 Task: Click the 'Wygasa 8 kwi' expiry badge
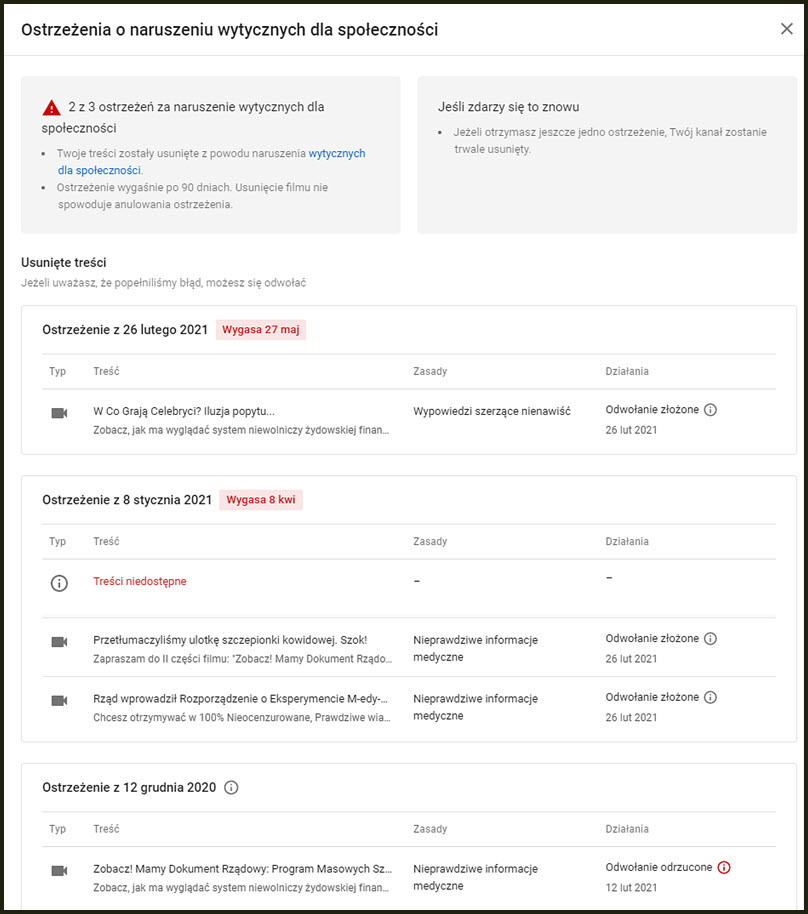[x=260, y=500]
